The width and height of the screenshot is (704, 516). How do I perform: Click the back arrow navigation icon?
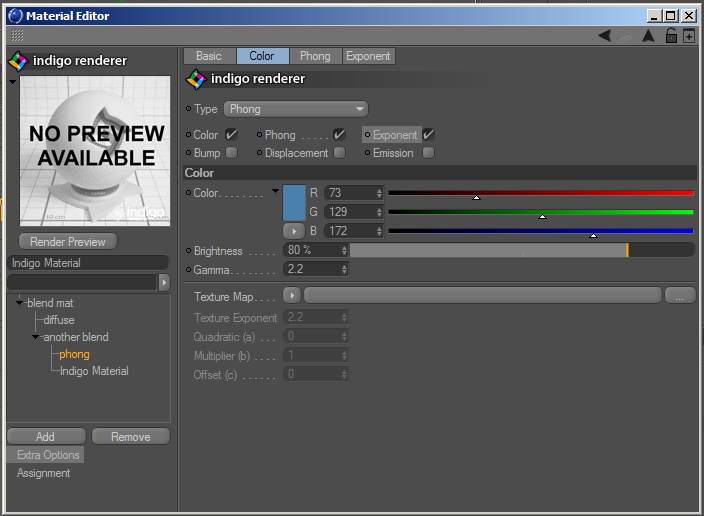[604, 35]
